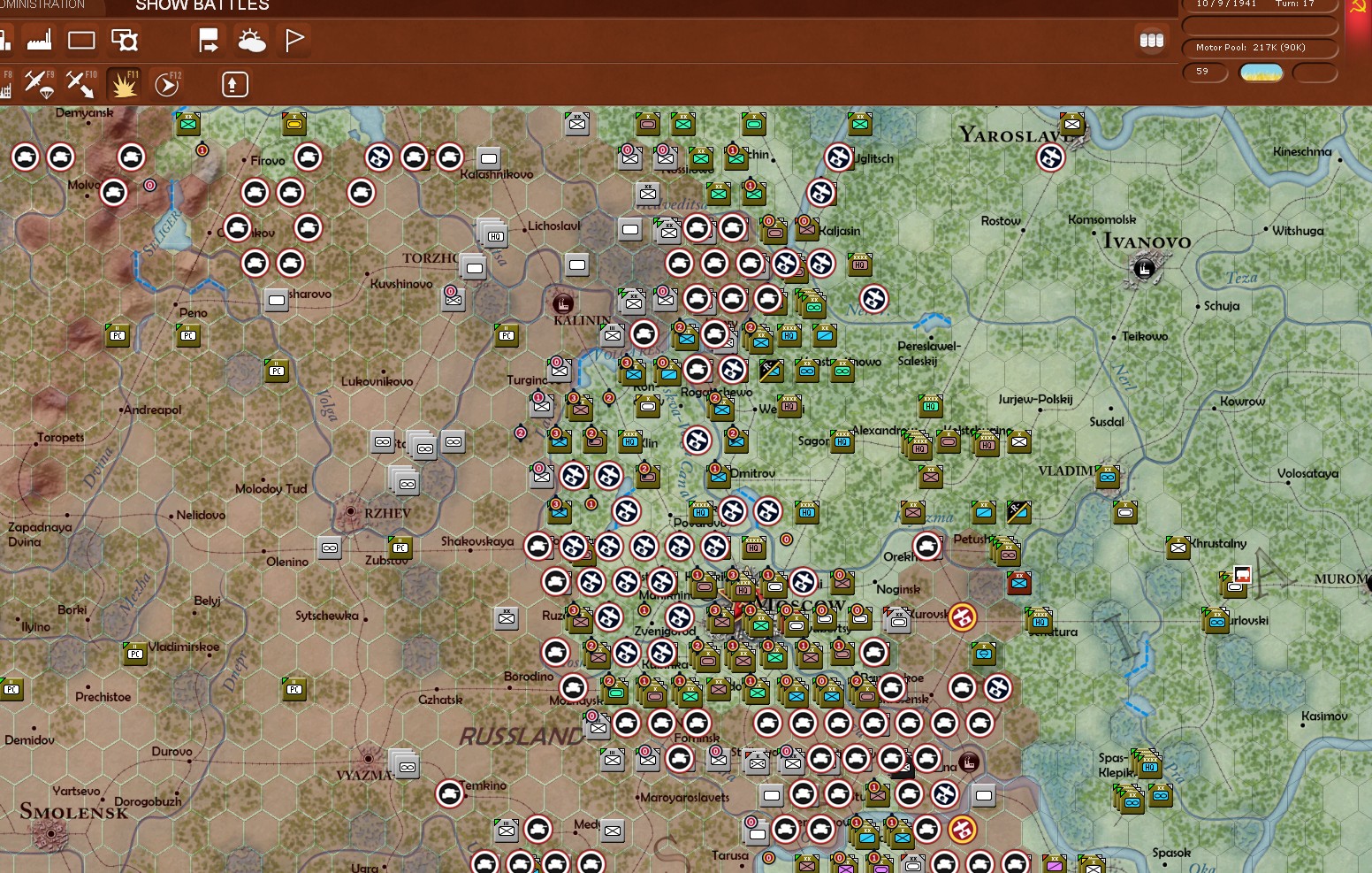Click the Volosataya town label

point(1307,473)
